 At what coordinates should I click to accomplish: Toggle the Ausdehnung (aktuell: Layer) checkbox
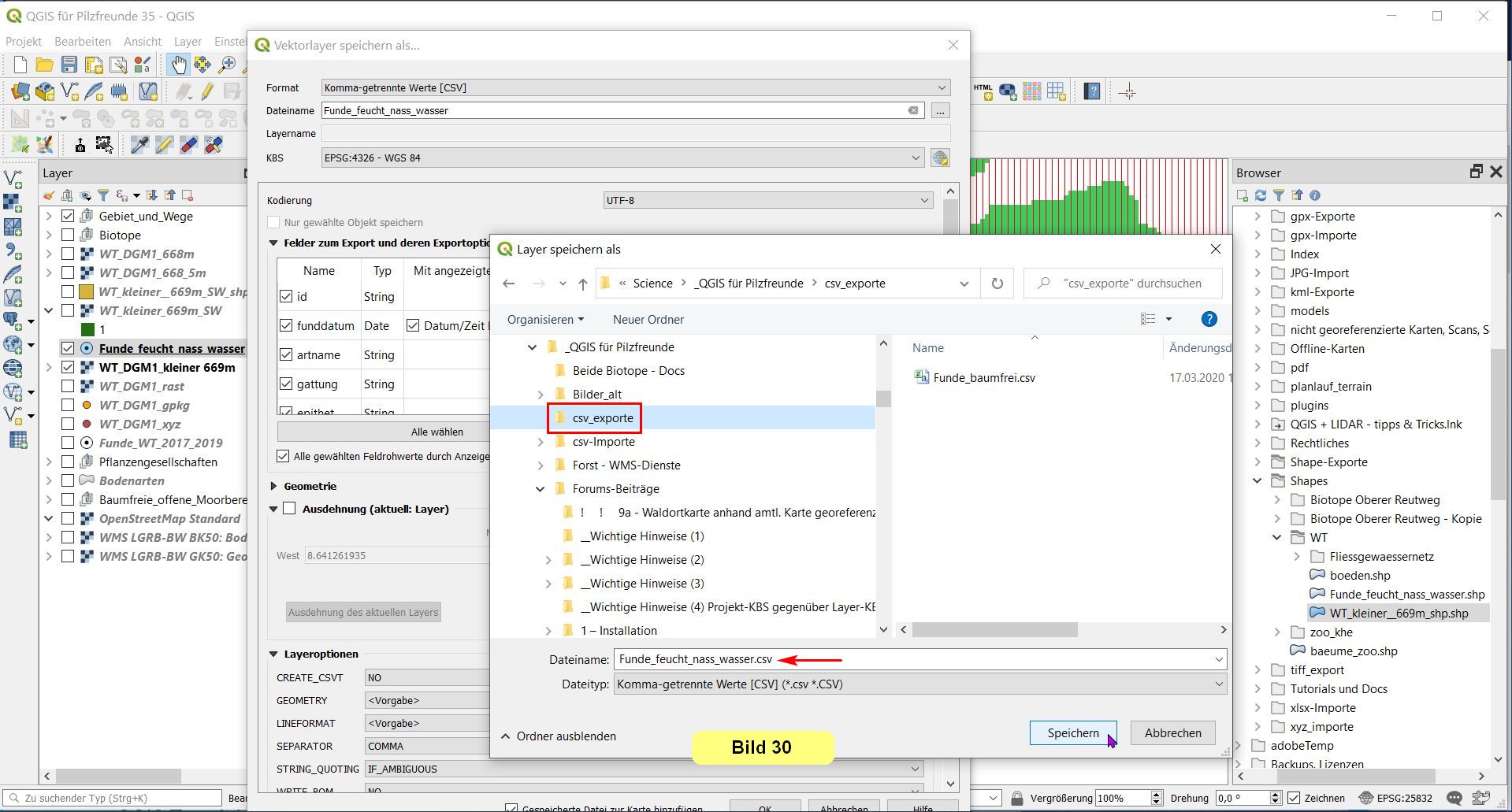[x=289, y=509]
